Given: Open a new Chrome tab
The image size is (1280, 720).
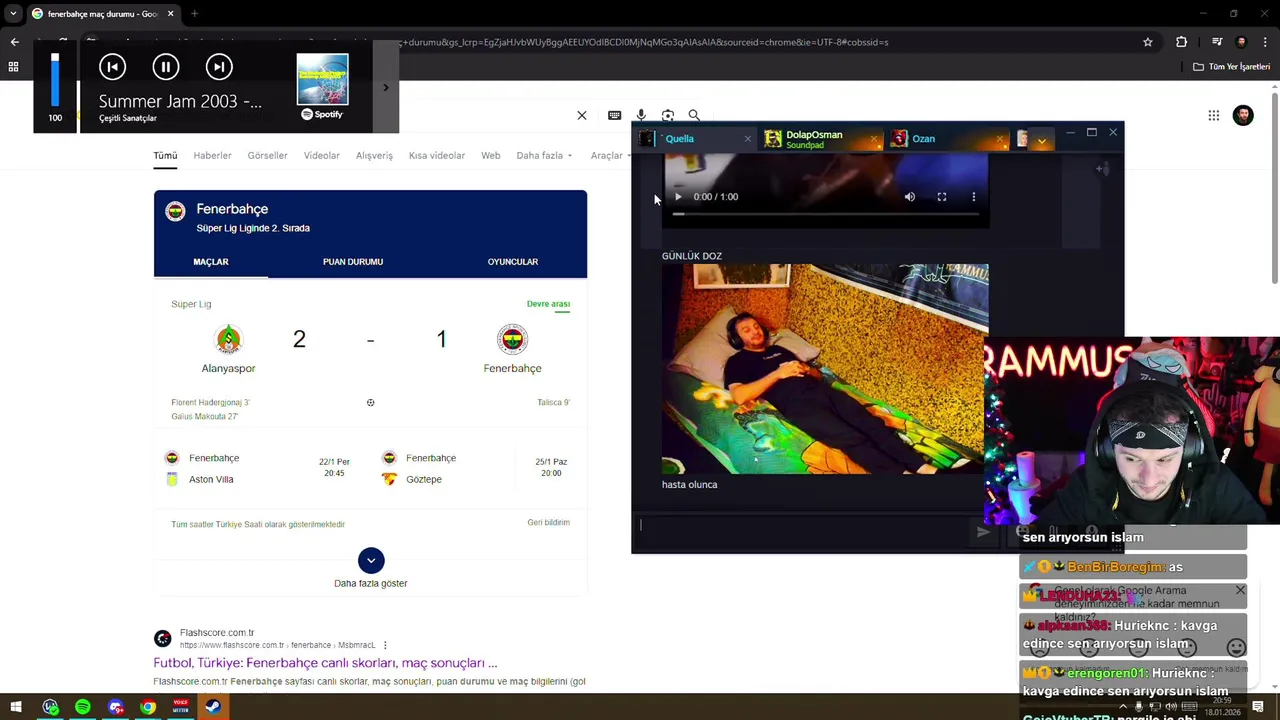Looking at the screenshot, I should (x=194, y=14).
